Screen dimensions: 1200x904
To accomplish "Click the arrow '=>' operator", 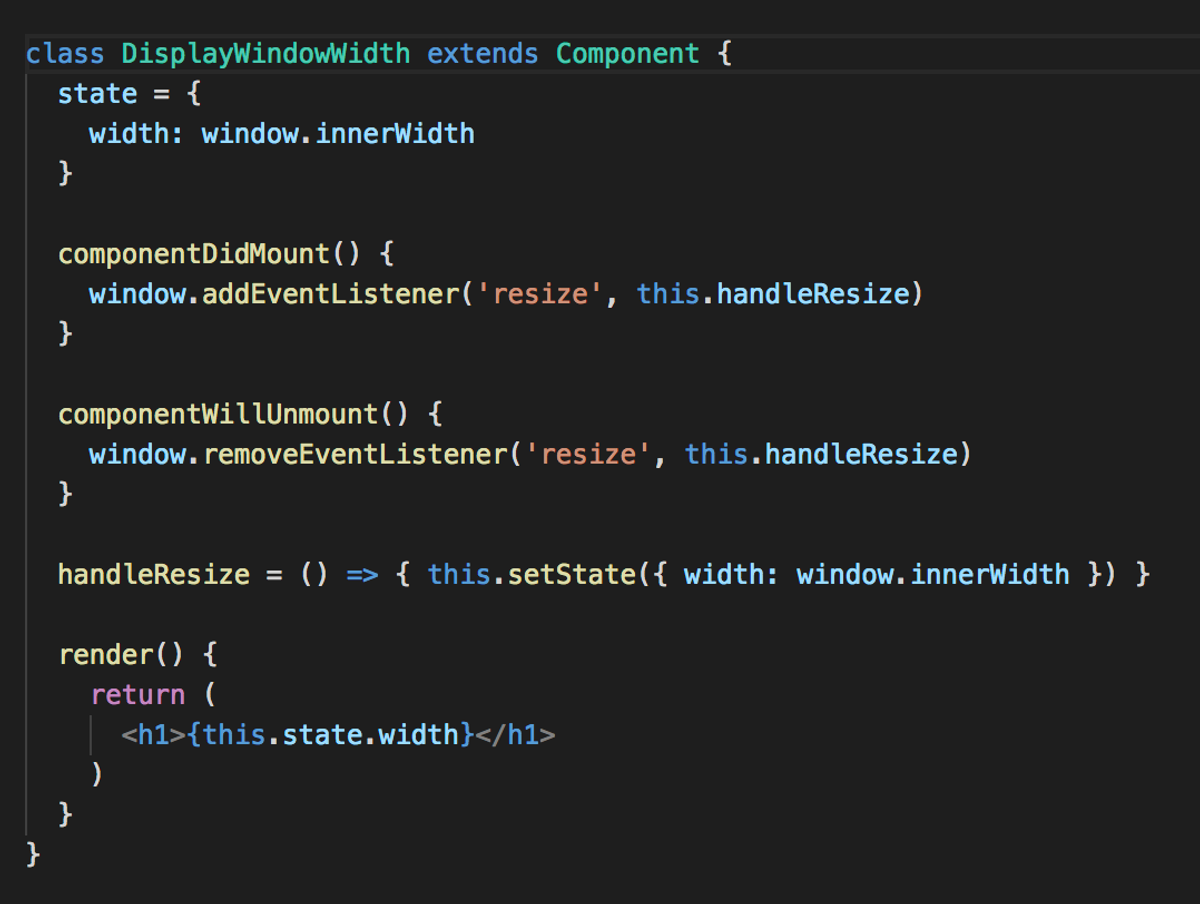I will coord(362,574).
